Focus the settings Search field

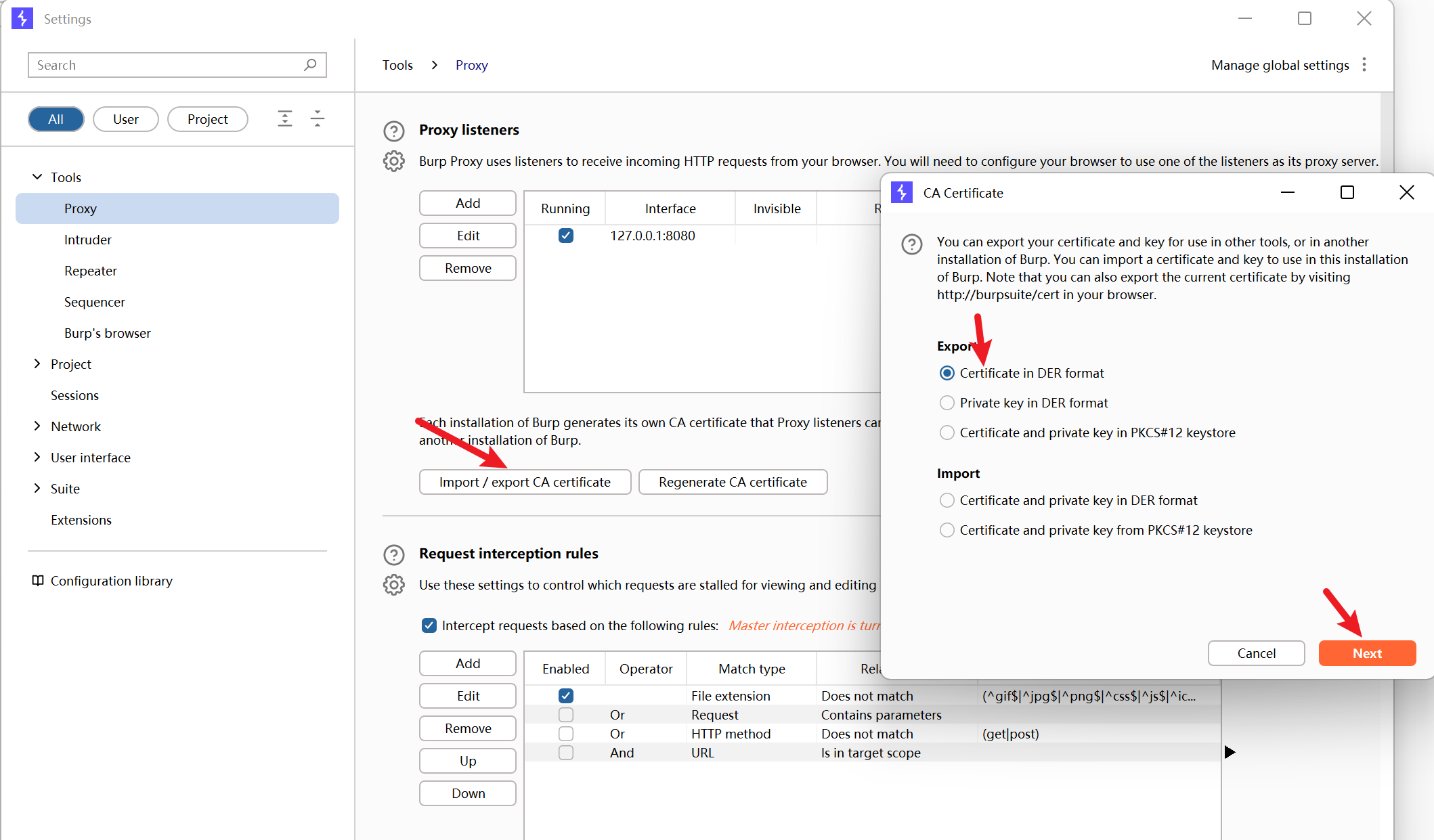coord(177,65)
